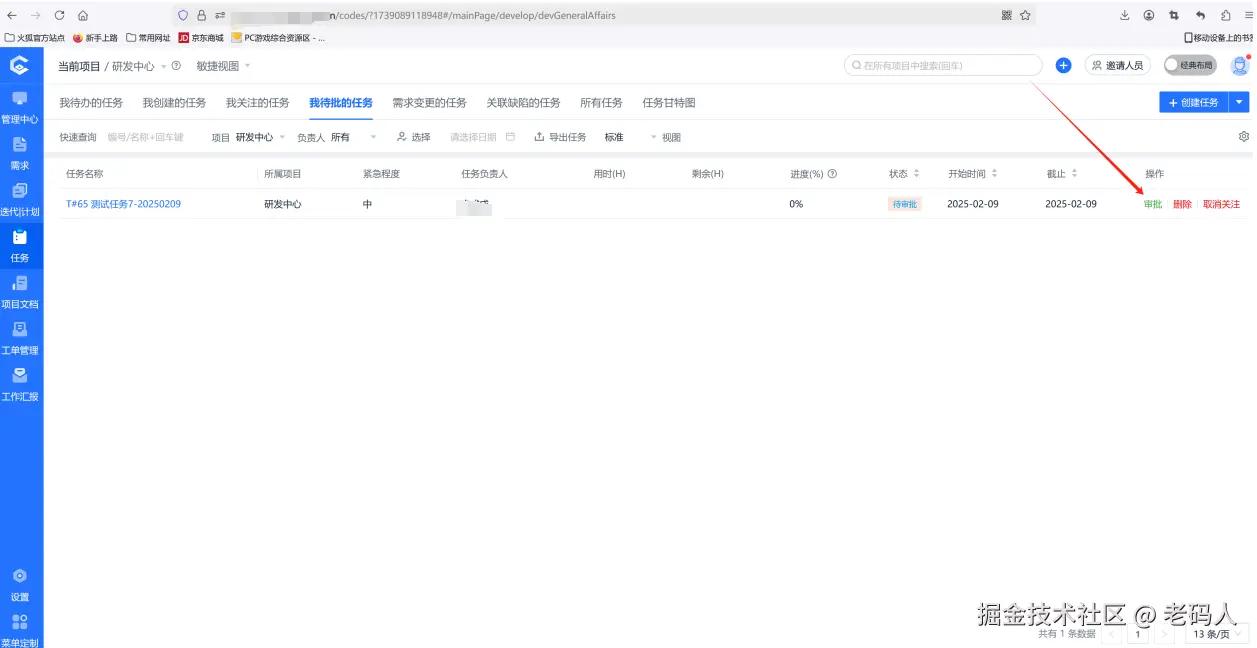The height and width of the screenshot is (648, 1257).
Task: Click the browser account icon
Action: [1149, 15]
